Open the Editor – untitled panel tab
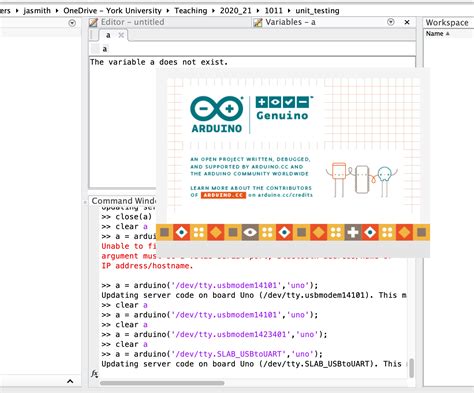The height and width of the screenshot is (393, 474). (132, 22)
